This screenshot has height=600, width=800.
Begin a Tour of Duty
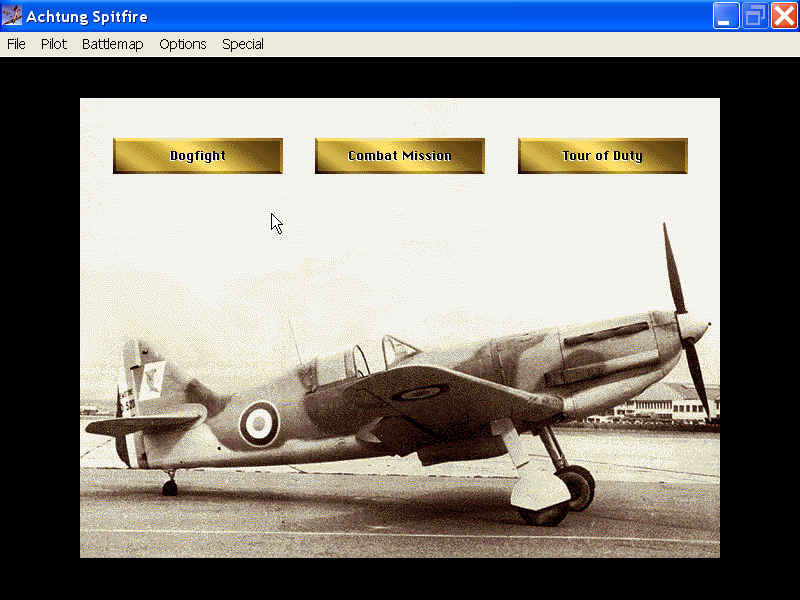[x=603, y=156]
